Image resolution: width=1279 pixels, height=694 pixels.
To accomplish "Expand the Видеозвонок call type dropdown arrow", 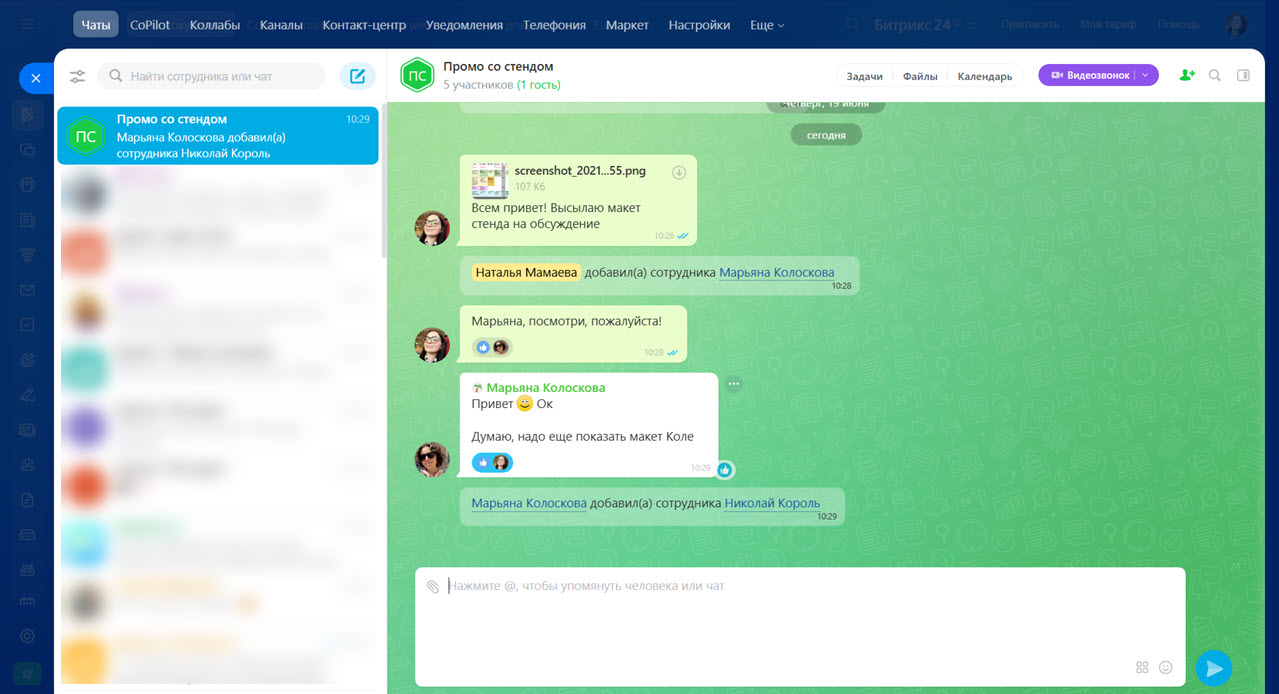I will click(x=1146, y=75).
